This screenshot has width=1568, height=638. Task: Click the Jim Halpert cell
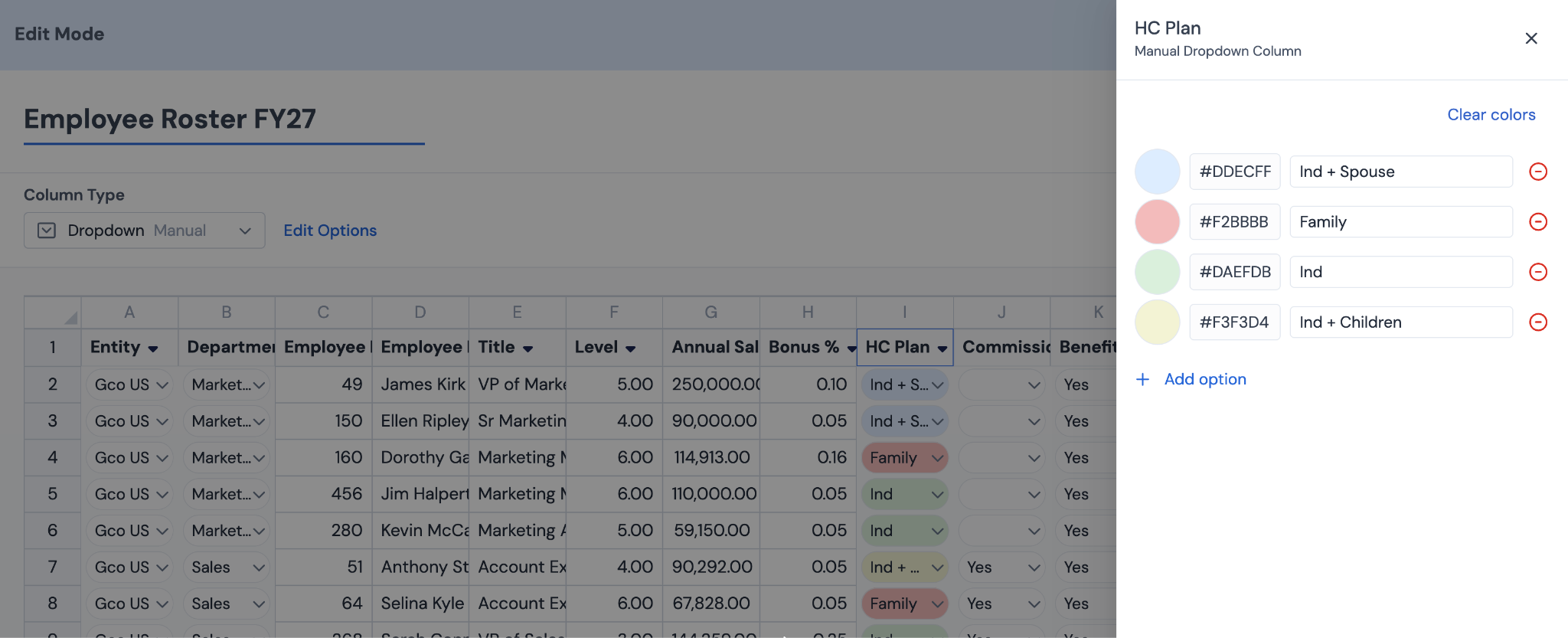tap(420, 494)
